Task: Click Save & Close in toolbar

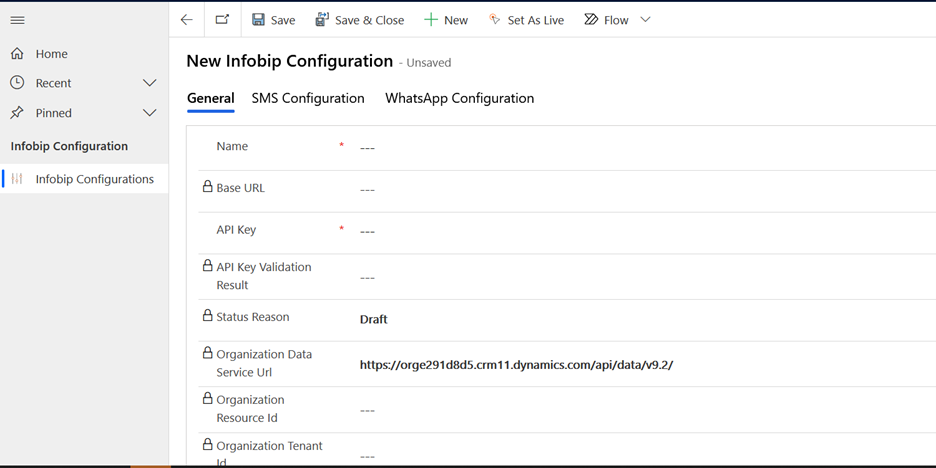Action: [x=359, y=20]
